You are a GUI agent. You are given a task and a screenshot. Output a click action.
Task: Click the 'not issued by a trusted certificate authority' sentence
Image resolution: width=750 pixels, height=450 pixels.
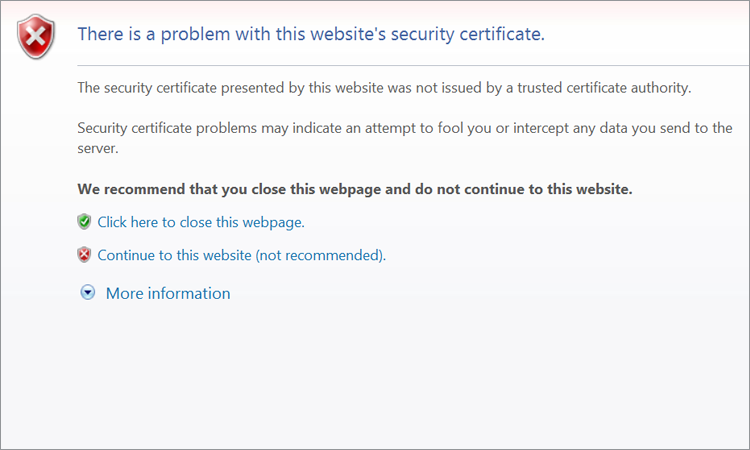click(x=384, y=88)
